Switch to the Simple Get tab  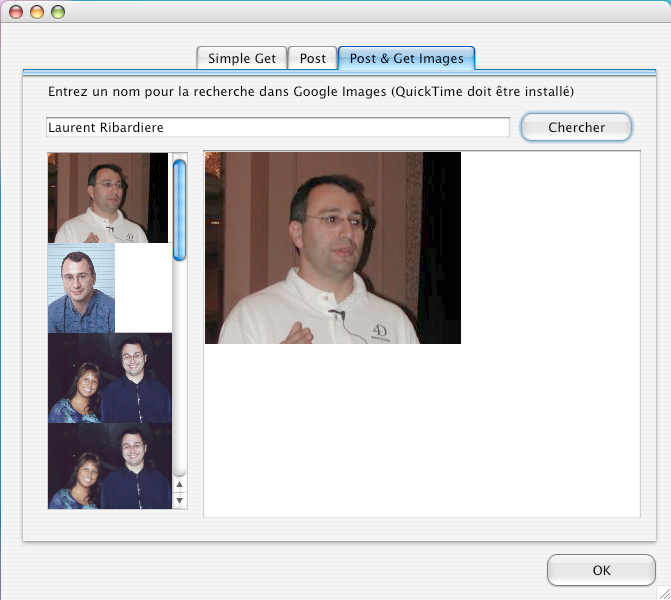[242, 58]
